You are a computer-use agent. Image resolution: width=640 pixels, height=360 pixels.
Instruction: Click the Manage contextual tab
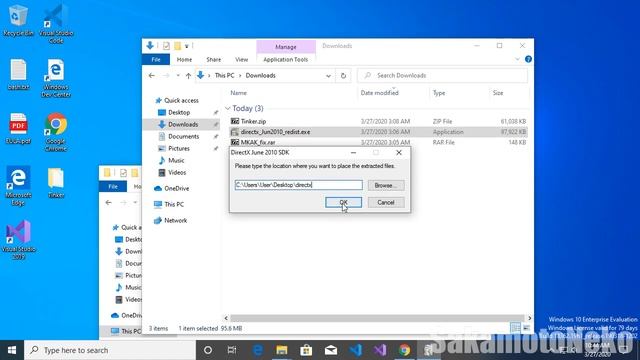pos(286,47)
